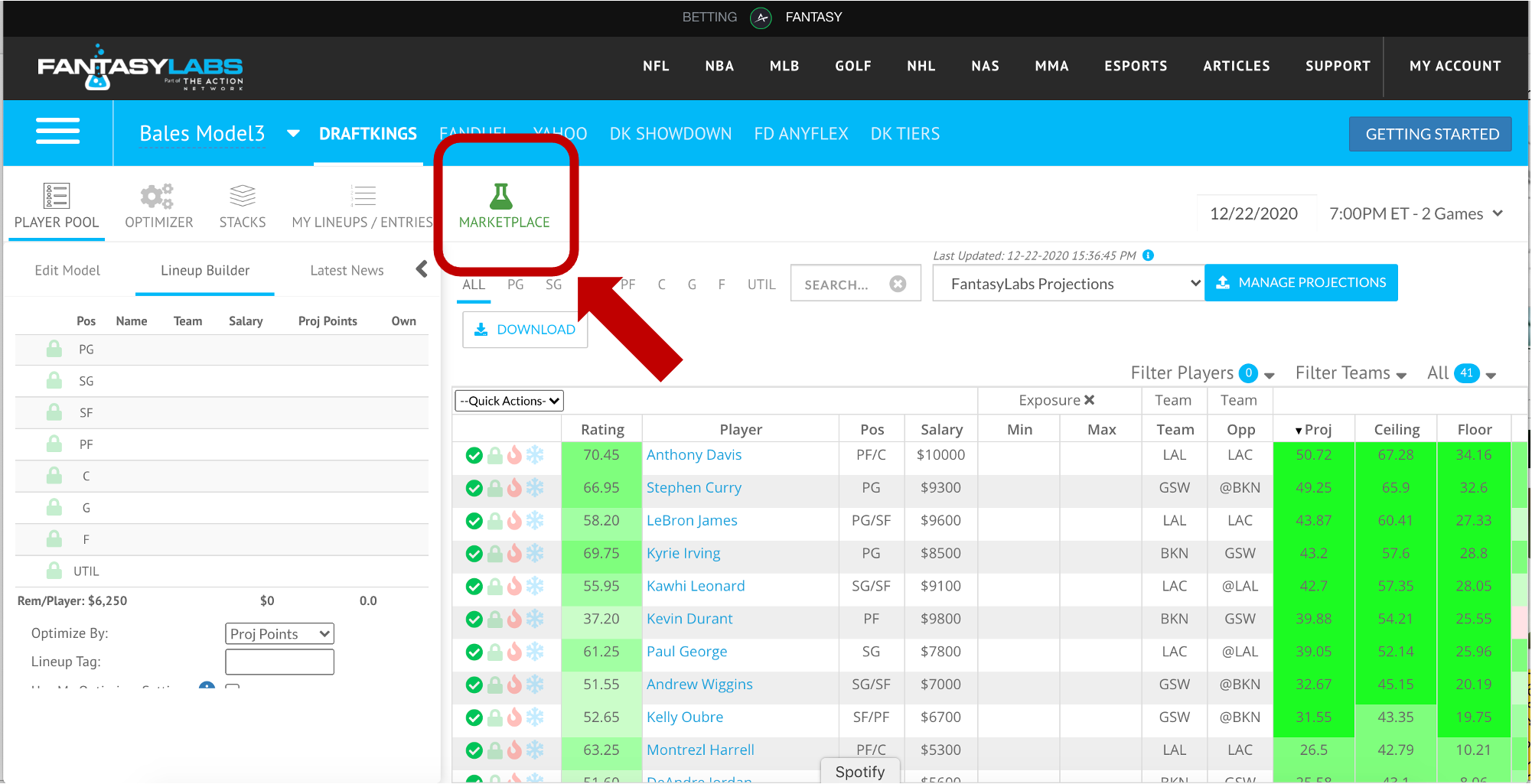
Task: Like Stephen Curry with the flame icon
Action: click(514, 489)
